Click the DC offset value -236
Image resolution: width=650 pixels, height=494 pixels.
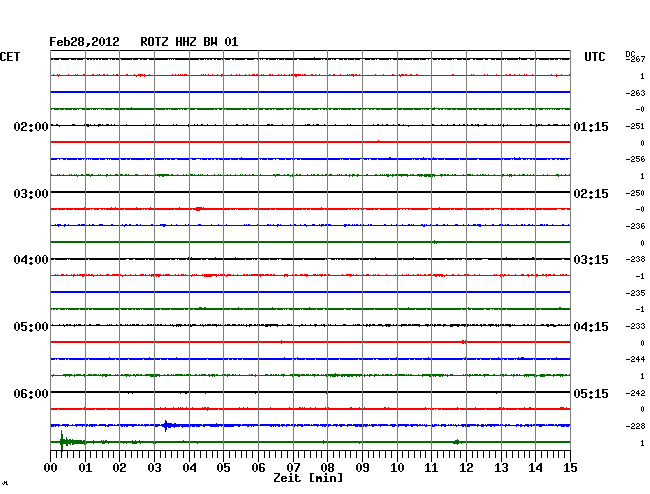pyautogui.click(x=635, y=226)
